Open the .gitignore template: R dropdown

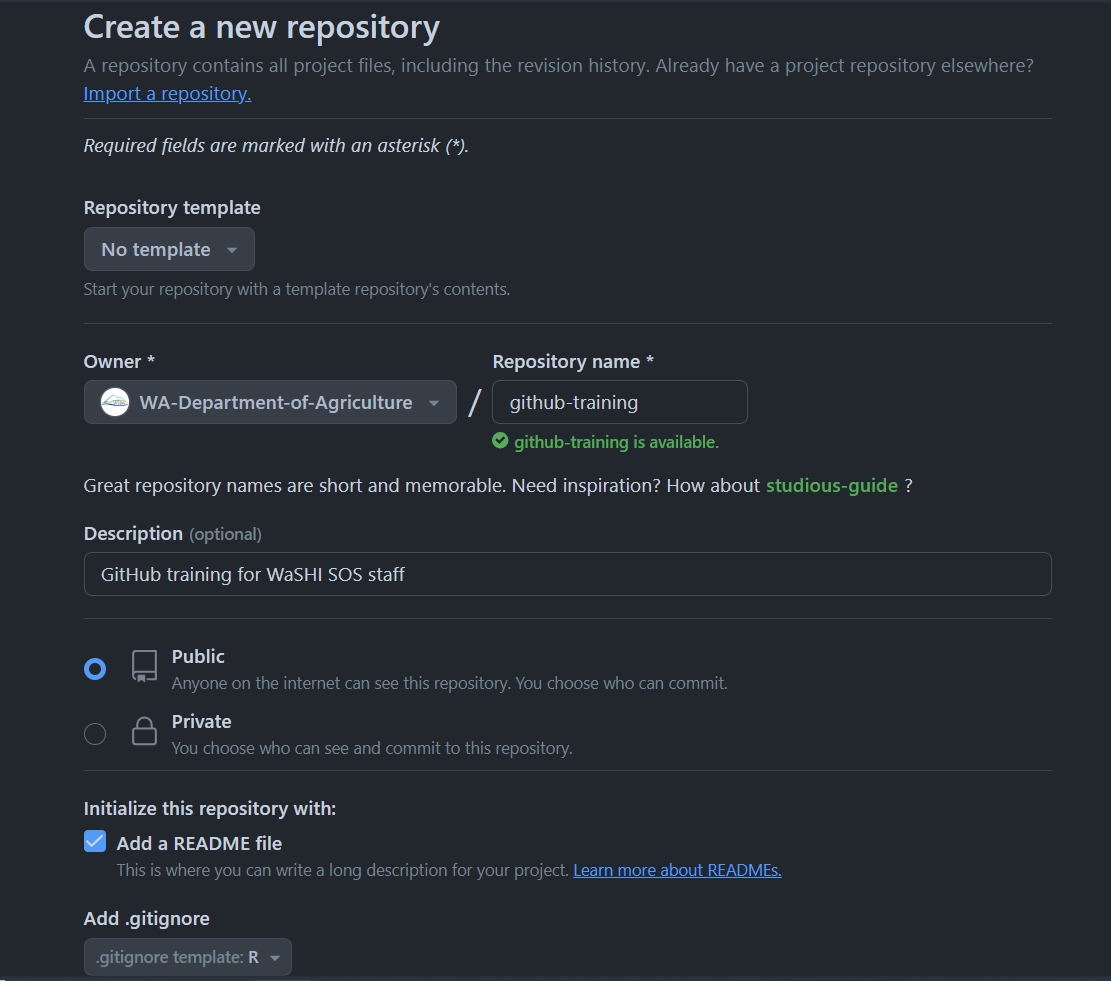tap(178, 958)
